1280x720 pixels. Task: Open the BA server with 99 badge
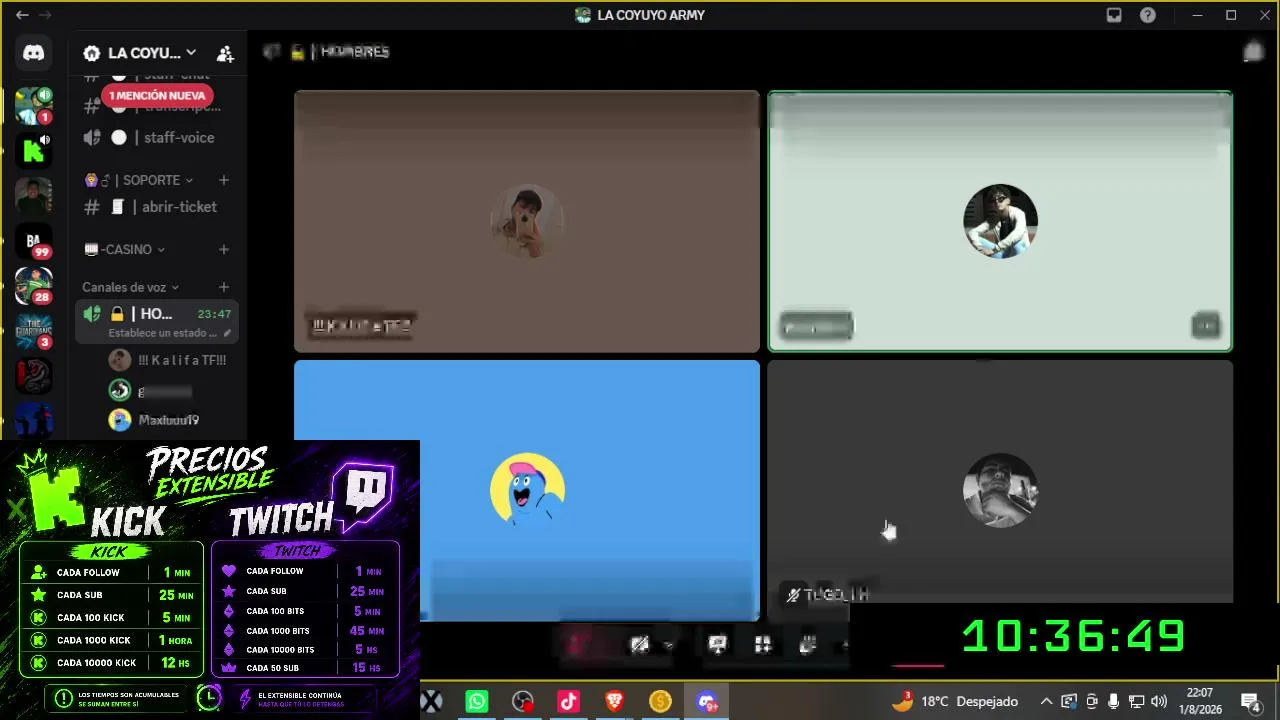click(33, 241)
